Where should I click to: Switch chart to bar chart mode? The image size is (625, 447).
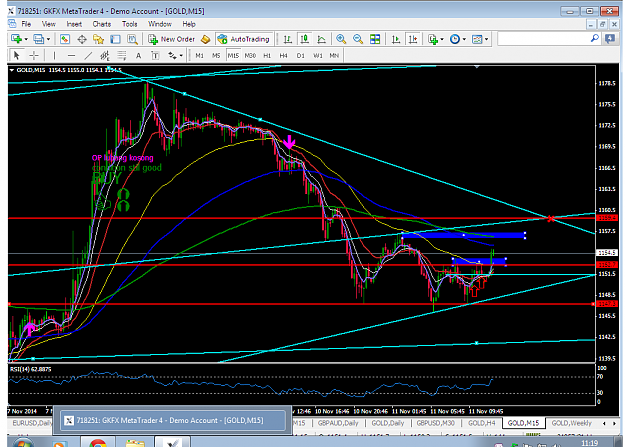tap(287, 39)
